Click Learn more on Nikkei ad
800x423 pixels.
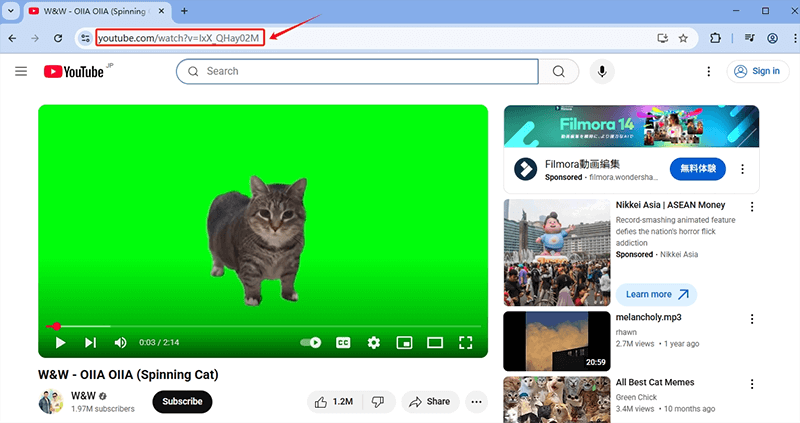click(x=656, y=294)
